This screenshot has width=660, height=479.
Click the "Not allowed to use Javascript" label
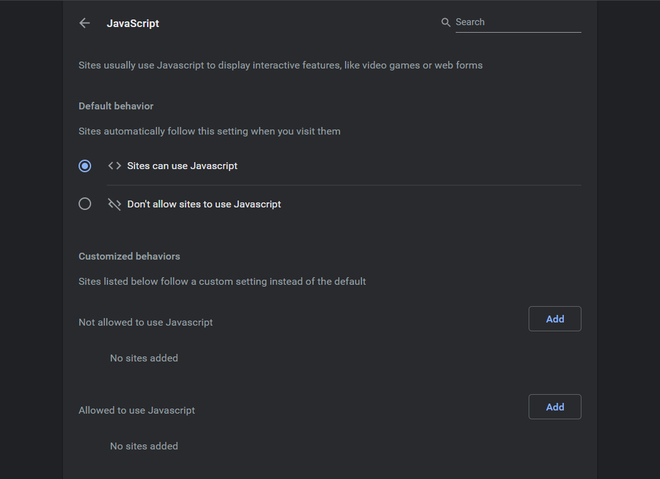coord(146,322)
